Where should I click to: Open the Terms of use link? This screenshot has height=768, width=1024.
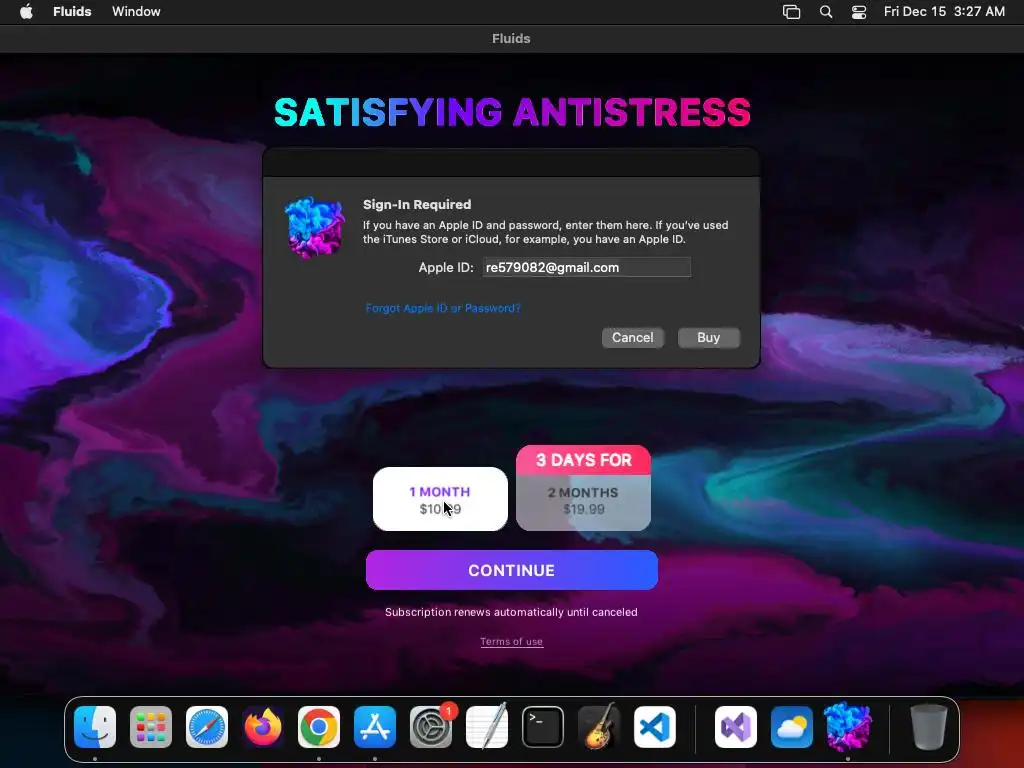point(511,641)
